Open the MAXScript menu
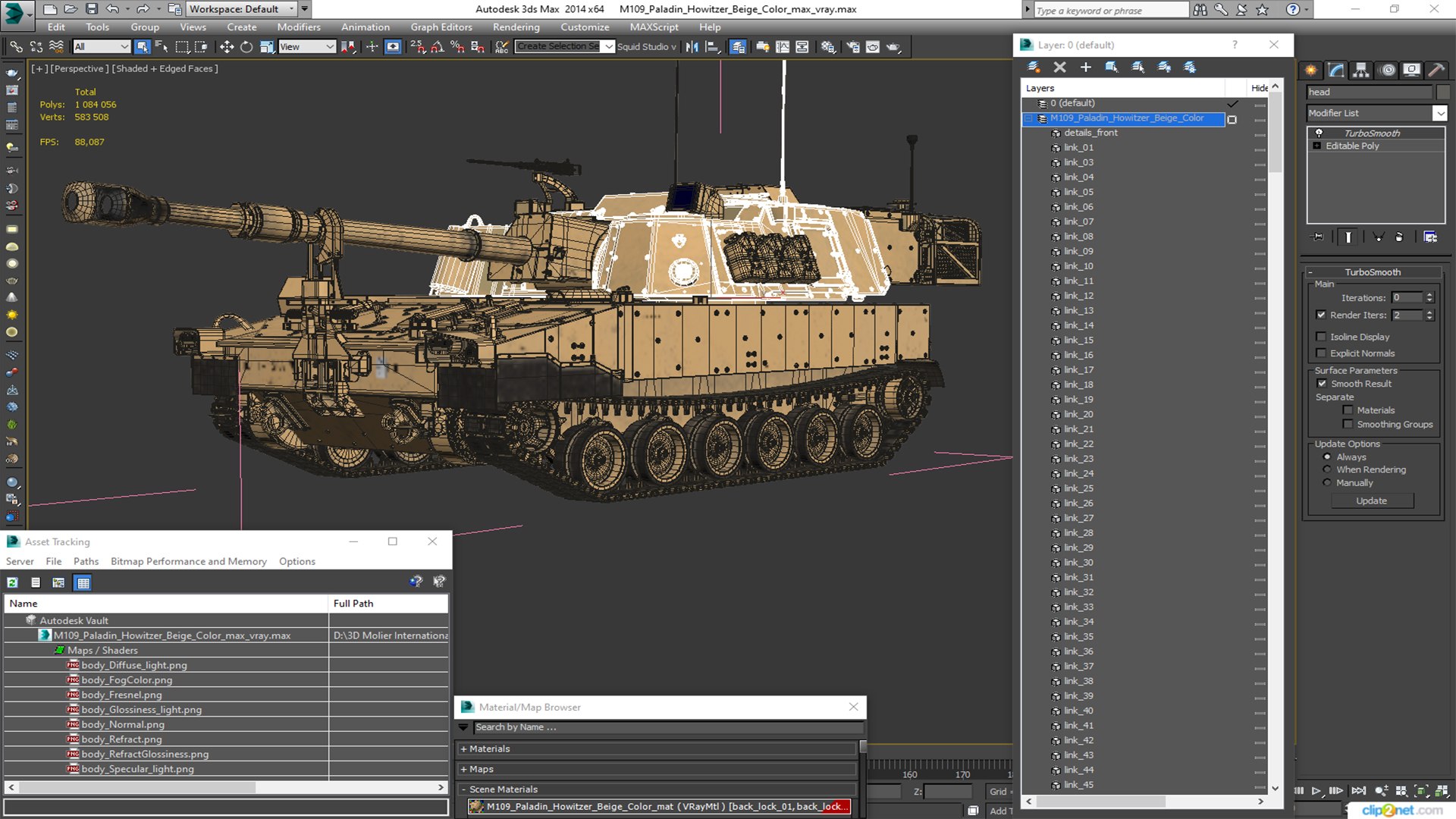Image resolution: width=1456 pixels, height=819 pixels. [654, 27]
